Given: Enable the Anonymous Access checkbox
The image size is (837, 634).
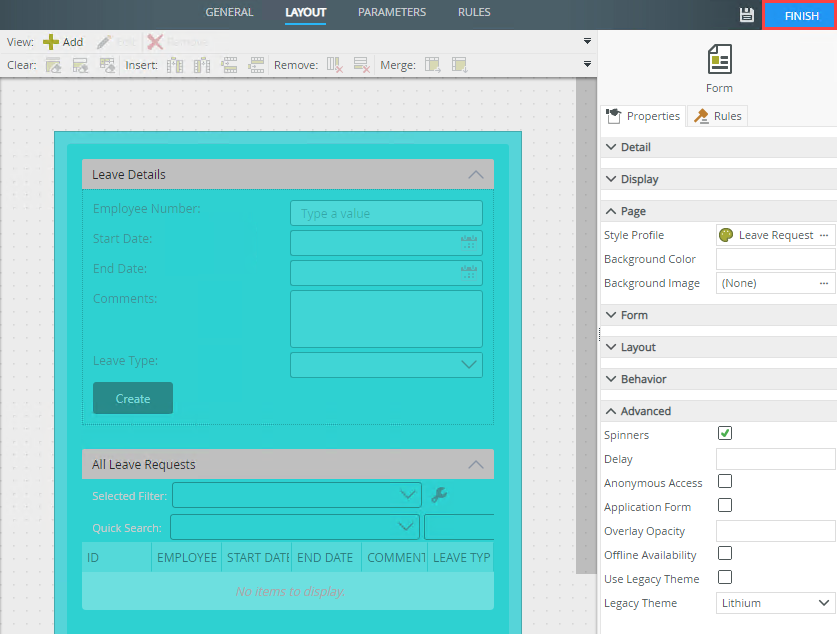Looking at the screenshot, I should pyautogui.click(x=725, y=482).
